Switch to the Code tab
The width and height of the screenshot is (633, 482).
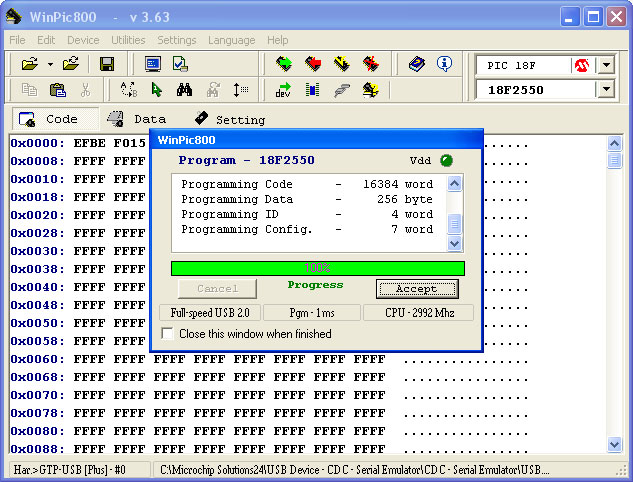(x=55, y=119)
